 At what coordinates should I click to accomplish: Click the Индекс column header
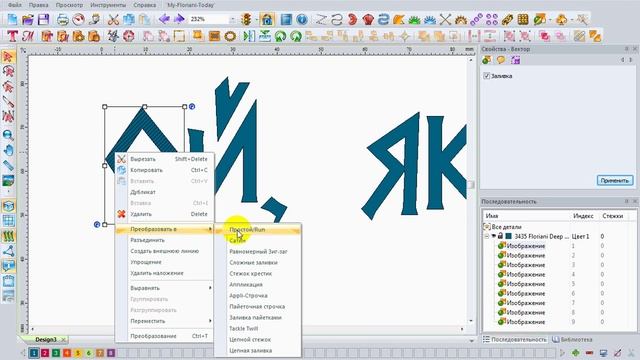click(x=583, y=216)
